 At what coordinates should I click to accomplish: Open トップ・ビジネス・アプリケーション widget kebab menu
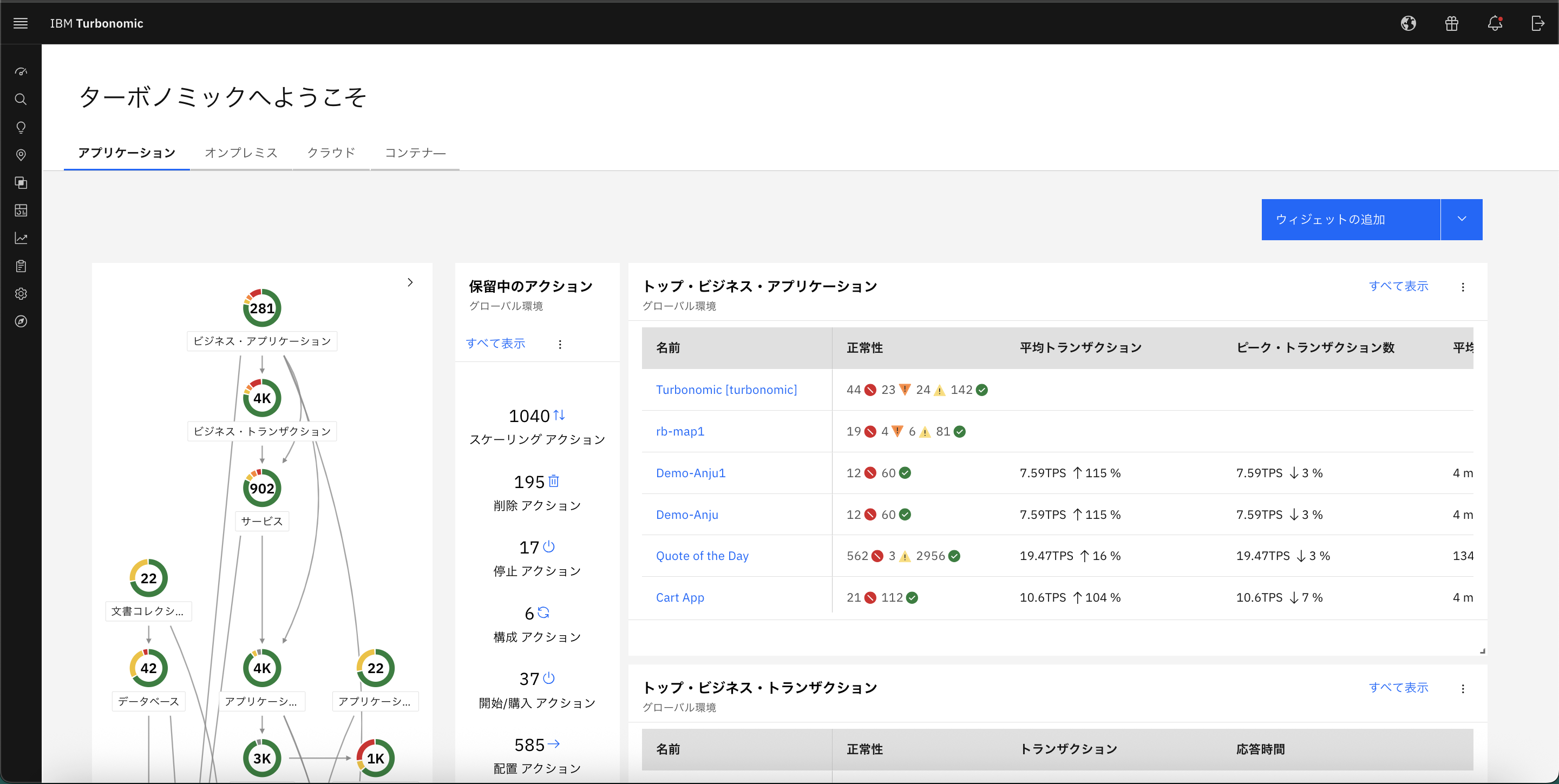(1463, 287)
